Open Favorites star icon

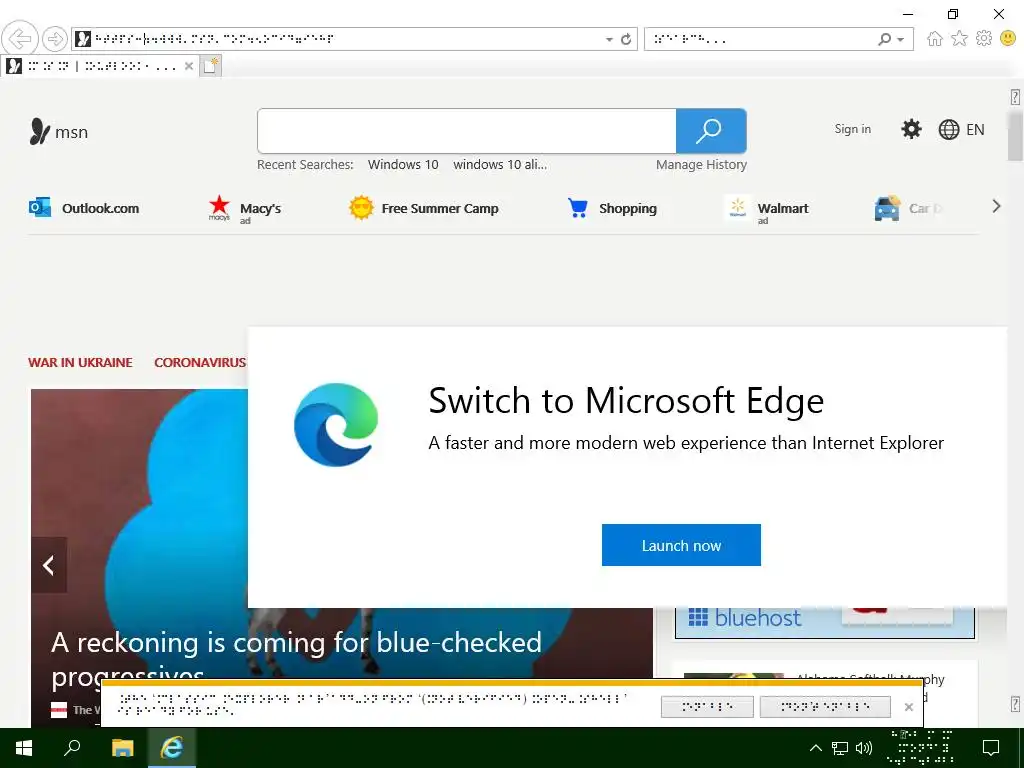pos(959,39)
